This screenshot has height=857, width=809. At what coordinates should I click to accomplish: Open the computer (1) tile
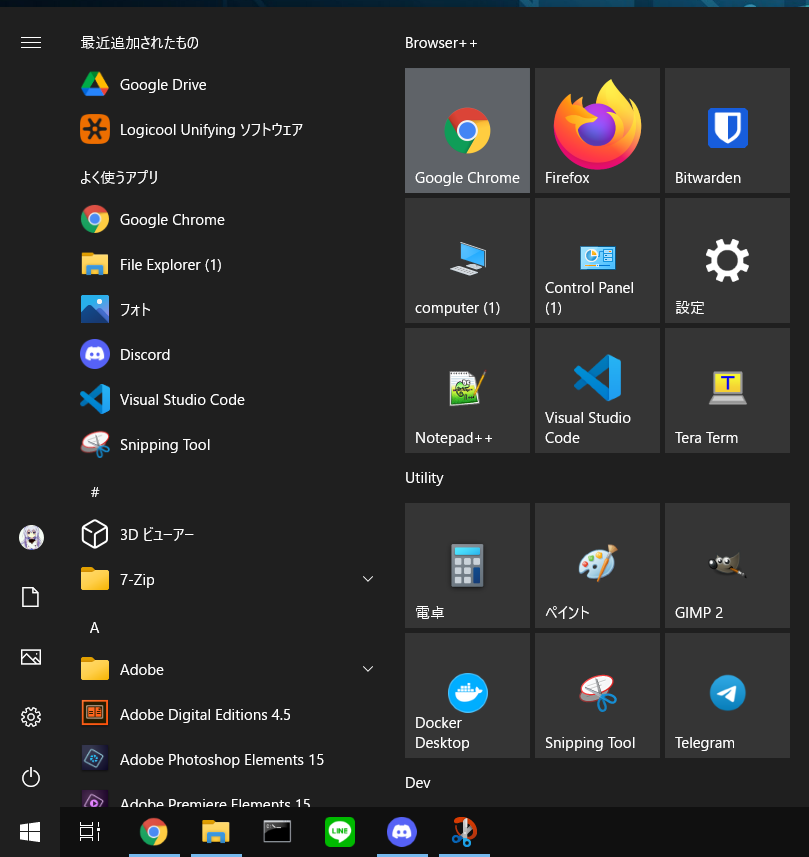pos(467,260)
